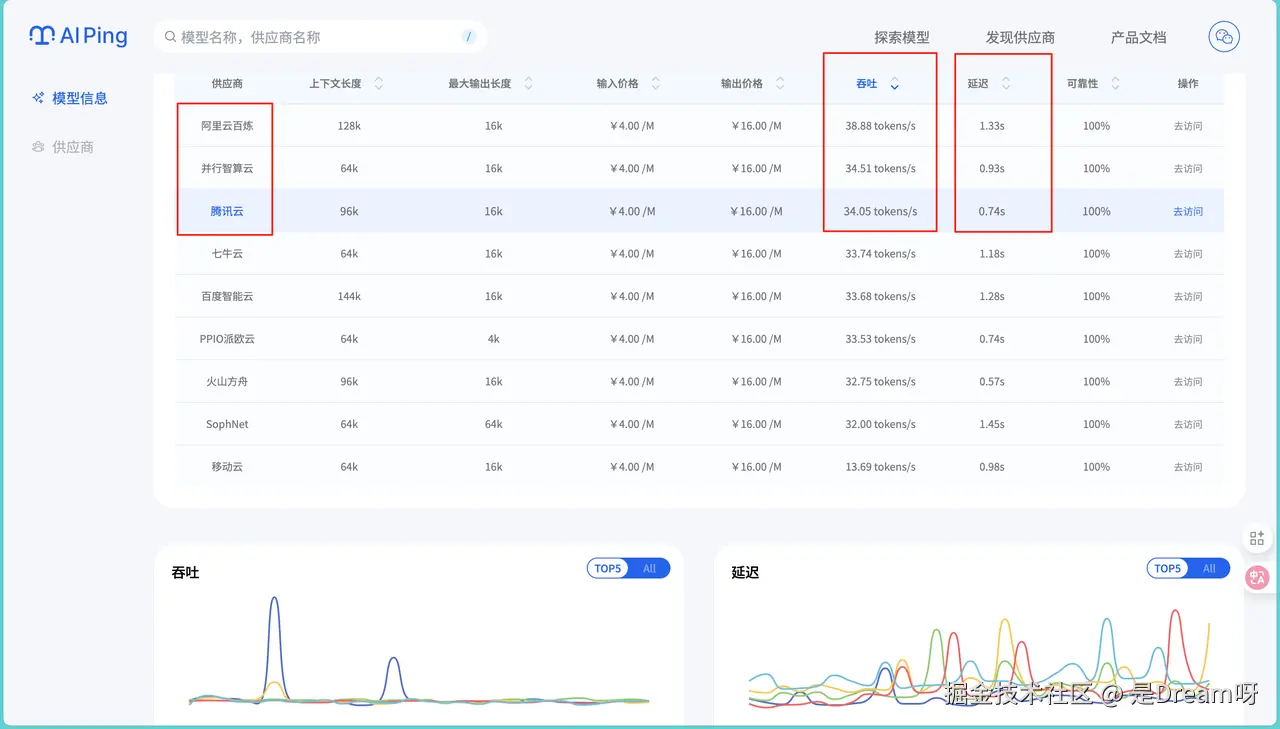Focus the model and supplier search field
The width and height of the screenshot is (1280, 729).
click(320, 37)
